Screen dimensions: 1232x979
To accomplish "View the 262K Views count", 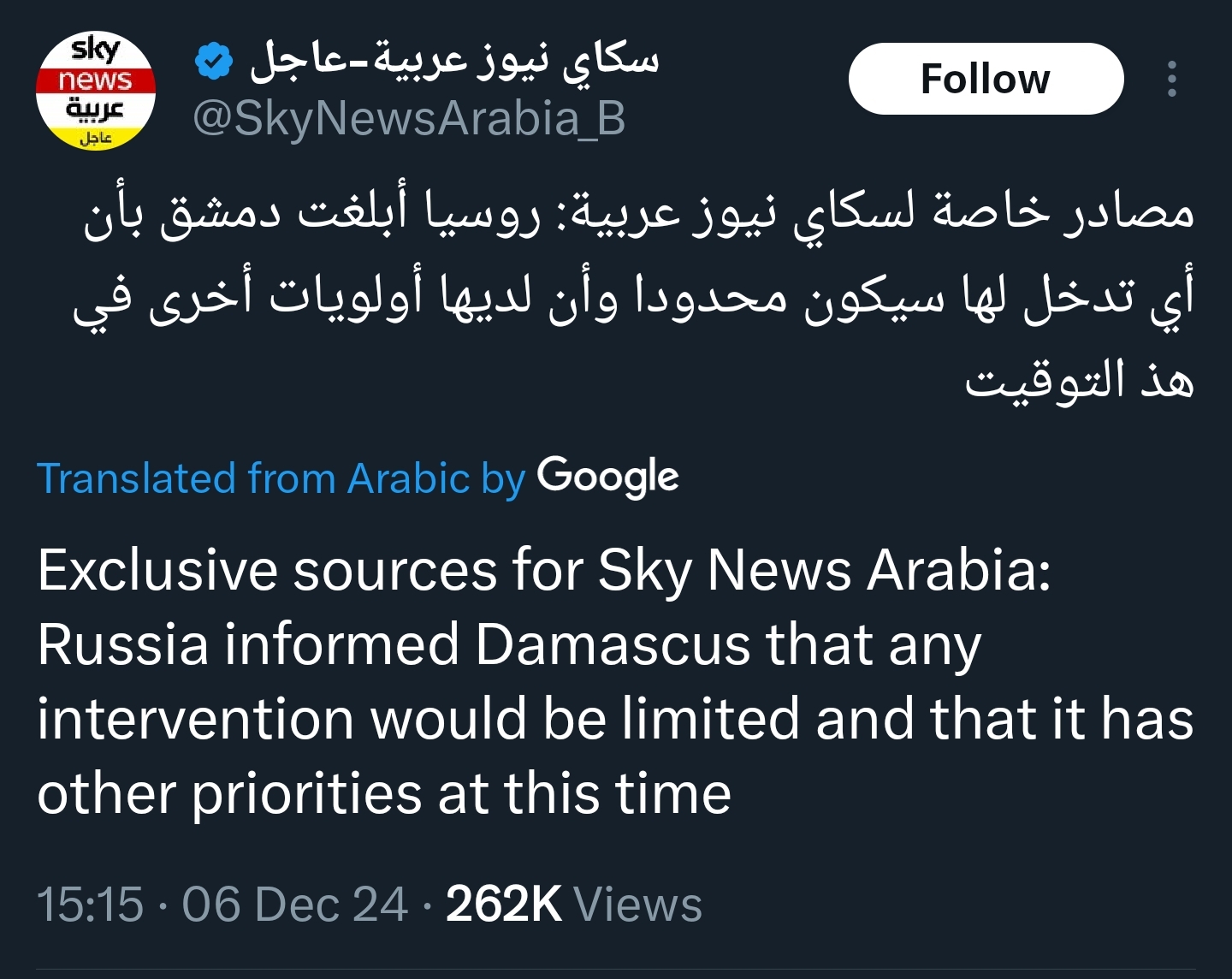I will point(573,905).
